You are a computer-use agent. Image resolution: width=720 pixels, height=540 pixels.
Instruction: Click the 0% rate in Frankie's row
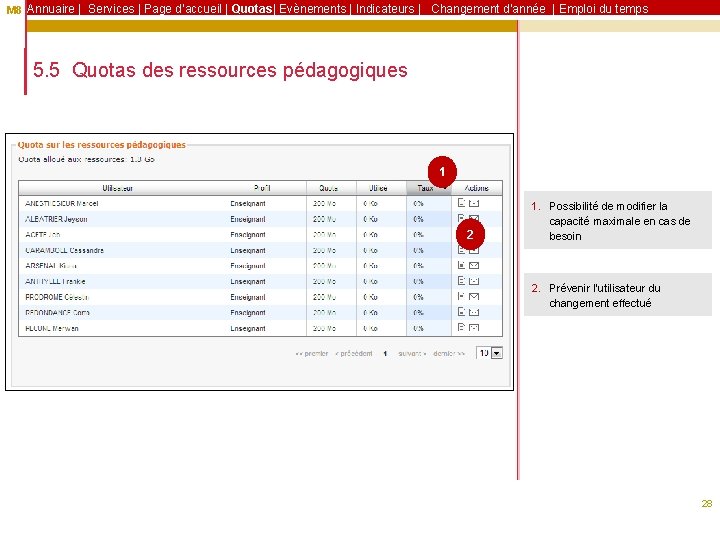click(x=418, y=281)
